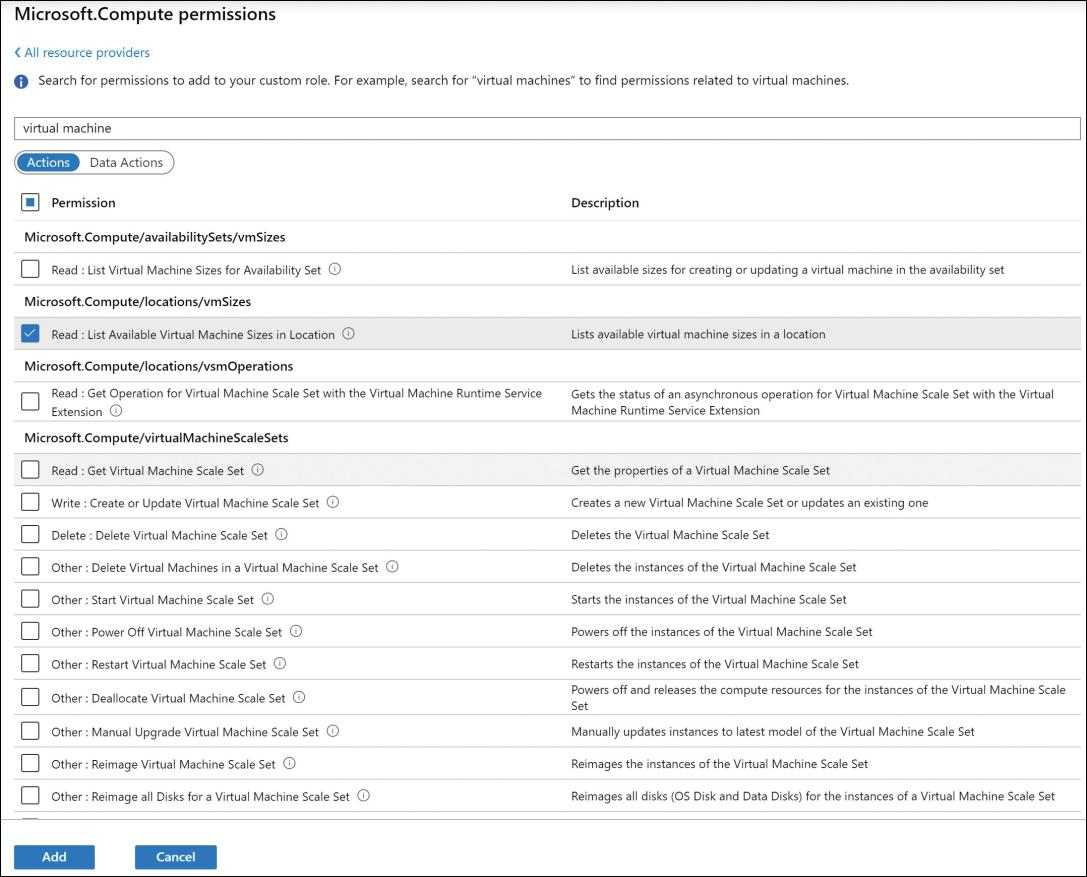This screenshot has height=877, width=1087.
Task: Show info for Deallocate Virtual Machine Scale Set
Action: (299, 697)
